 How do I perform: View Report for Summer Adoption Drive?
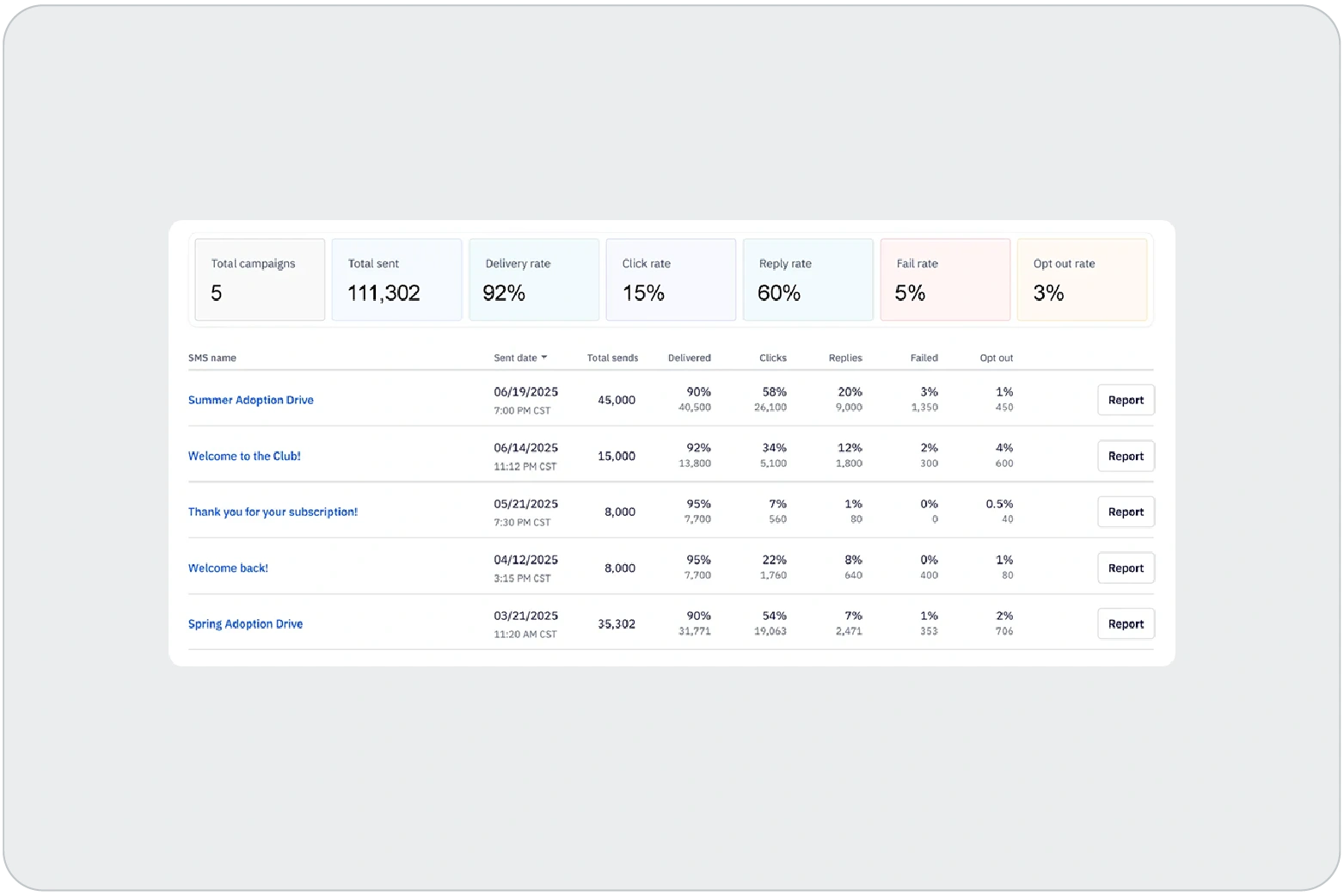tap(1125, 400)
